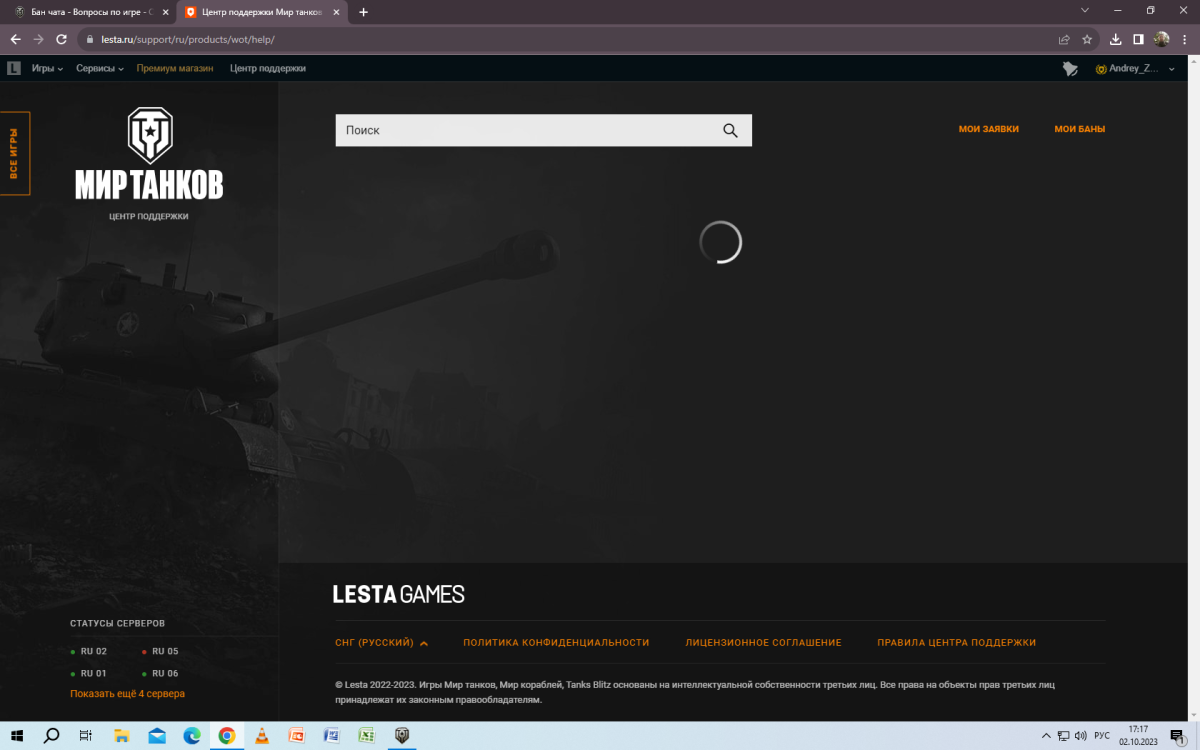This screenshot has height=750, width=1200.
Task: Open МОИ БАНЫ
Action: click(x=1080, y=129)
